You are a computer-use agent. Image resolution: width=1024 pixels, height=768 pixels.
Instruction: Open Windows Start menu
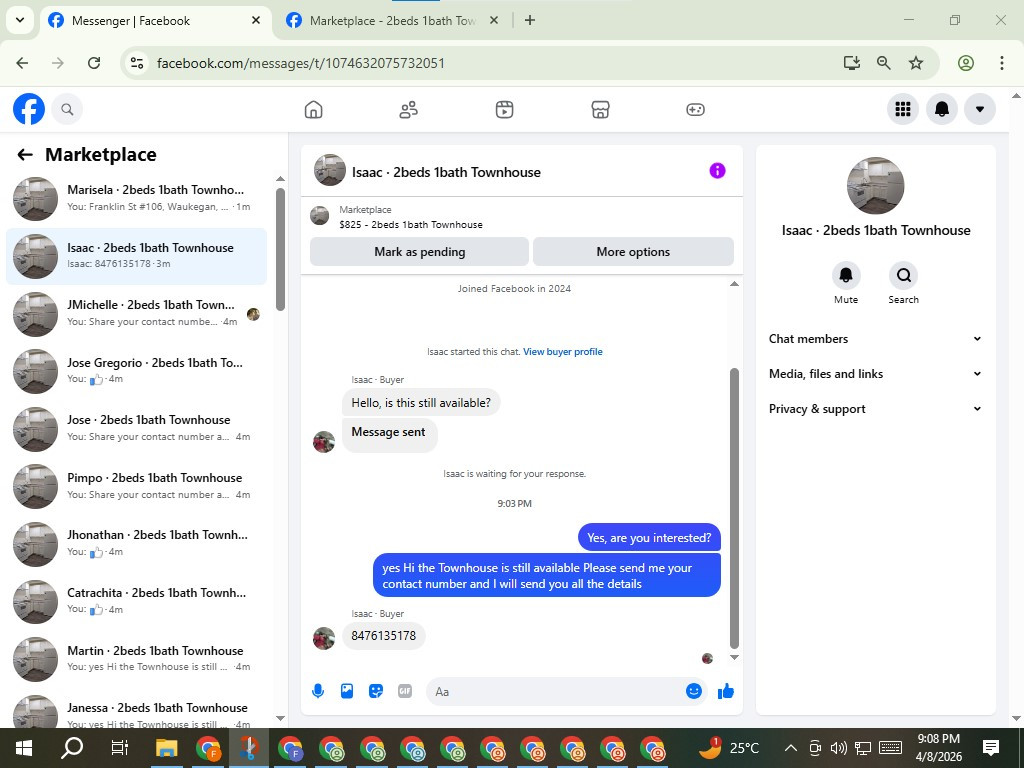tap(24, 748)
